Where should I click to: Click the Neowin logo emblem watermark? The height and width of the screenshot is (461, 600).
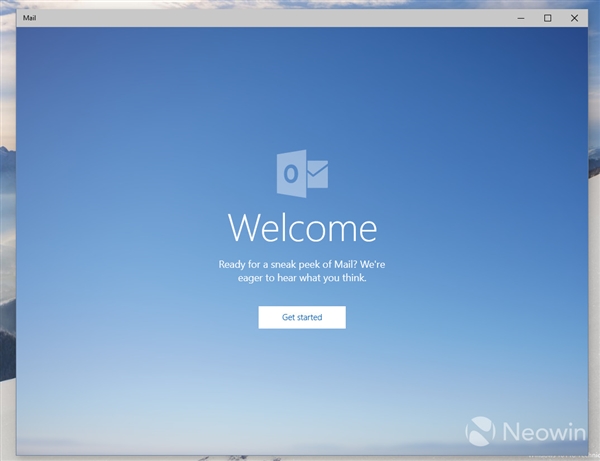point(482,431)
